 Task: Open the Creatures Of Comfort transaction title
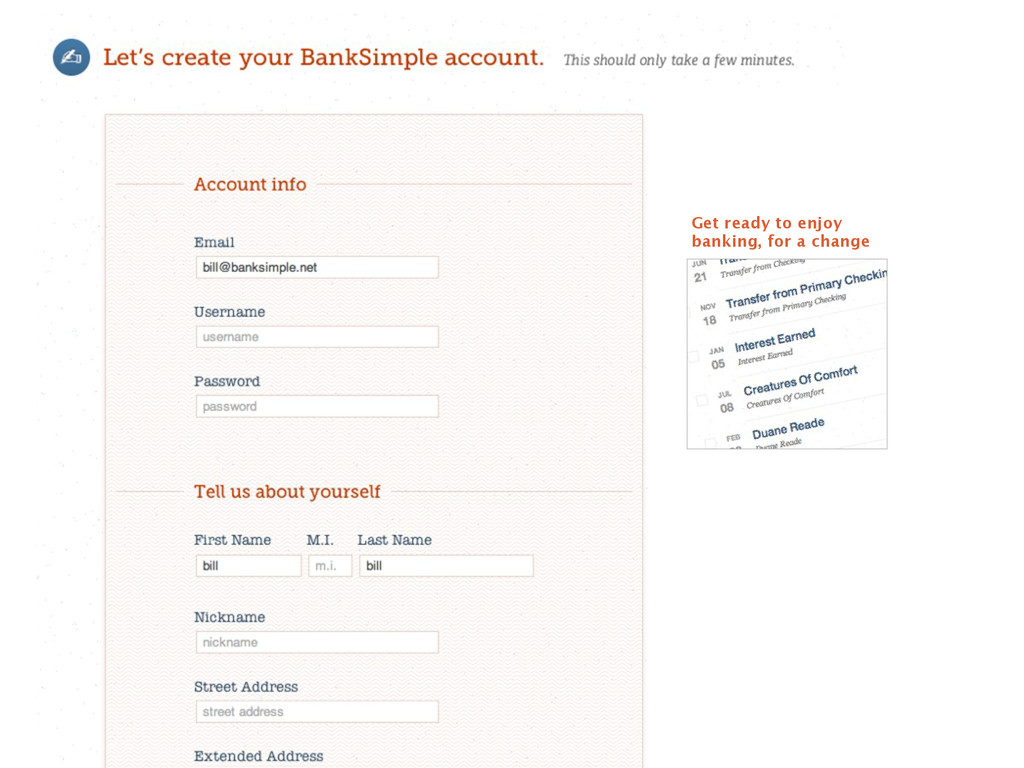[x=800, y=381]
